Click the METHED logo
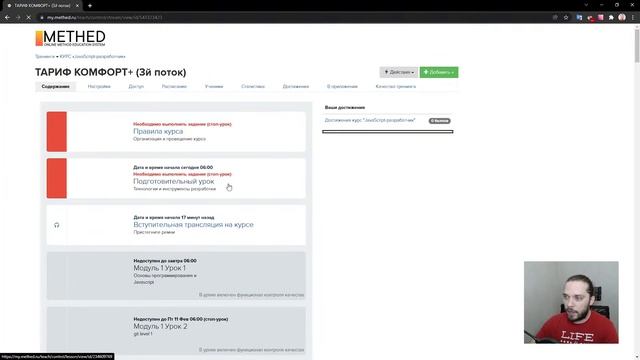Image resolution: width=640 pixels, height=360 pixels. (x=70, y=38)
